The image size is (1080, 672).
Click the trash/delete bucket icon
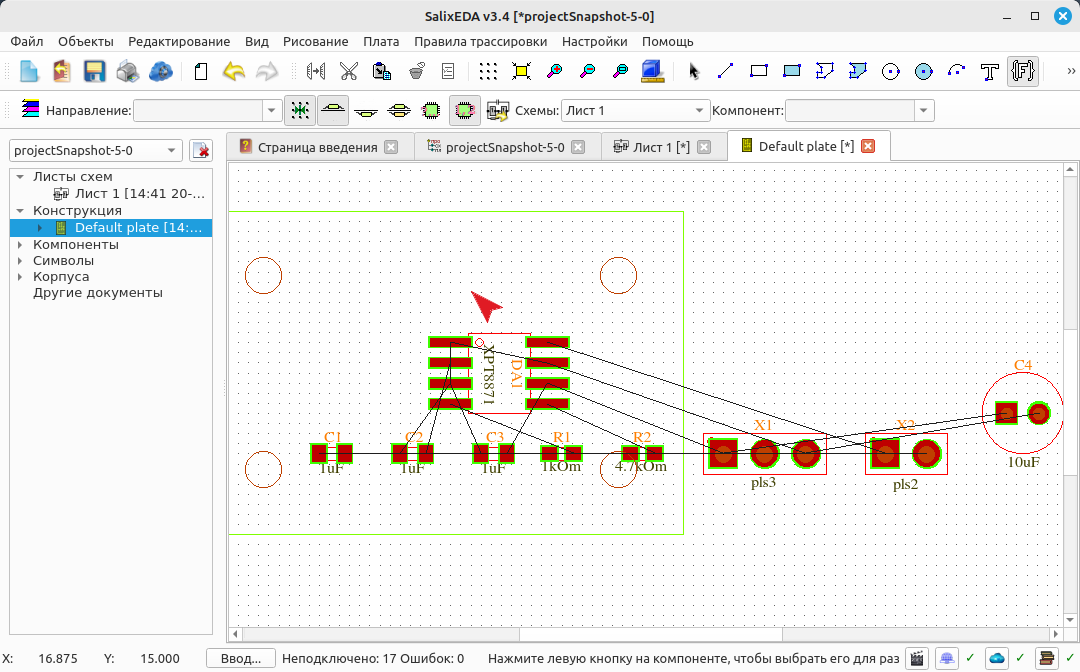coord(415,71)
